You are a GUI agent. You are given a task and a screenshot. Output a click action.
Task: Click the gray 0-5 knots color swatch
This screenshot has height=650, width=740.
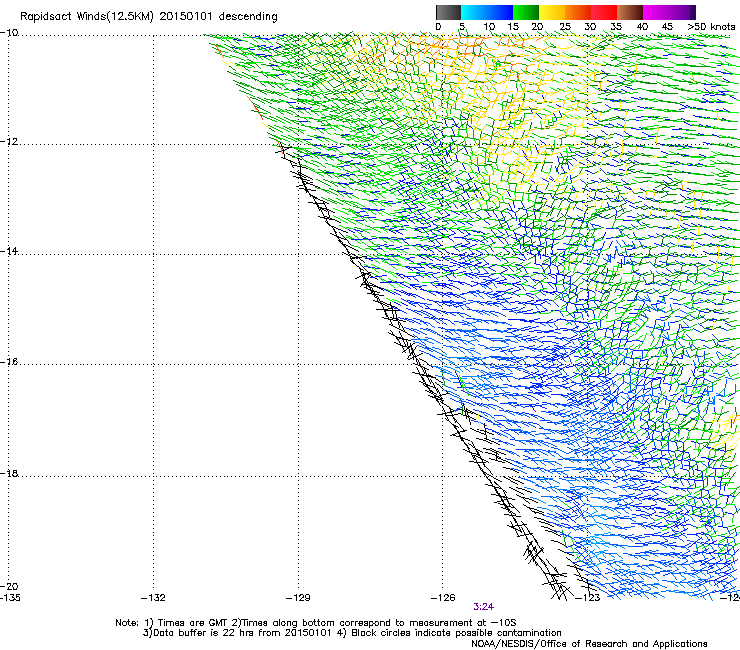[448, 12]
